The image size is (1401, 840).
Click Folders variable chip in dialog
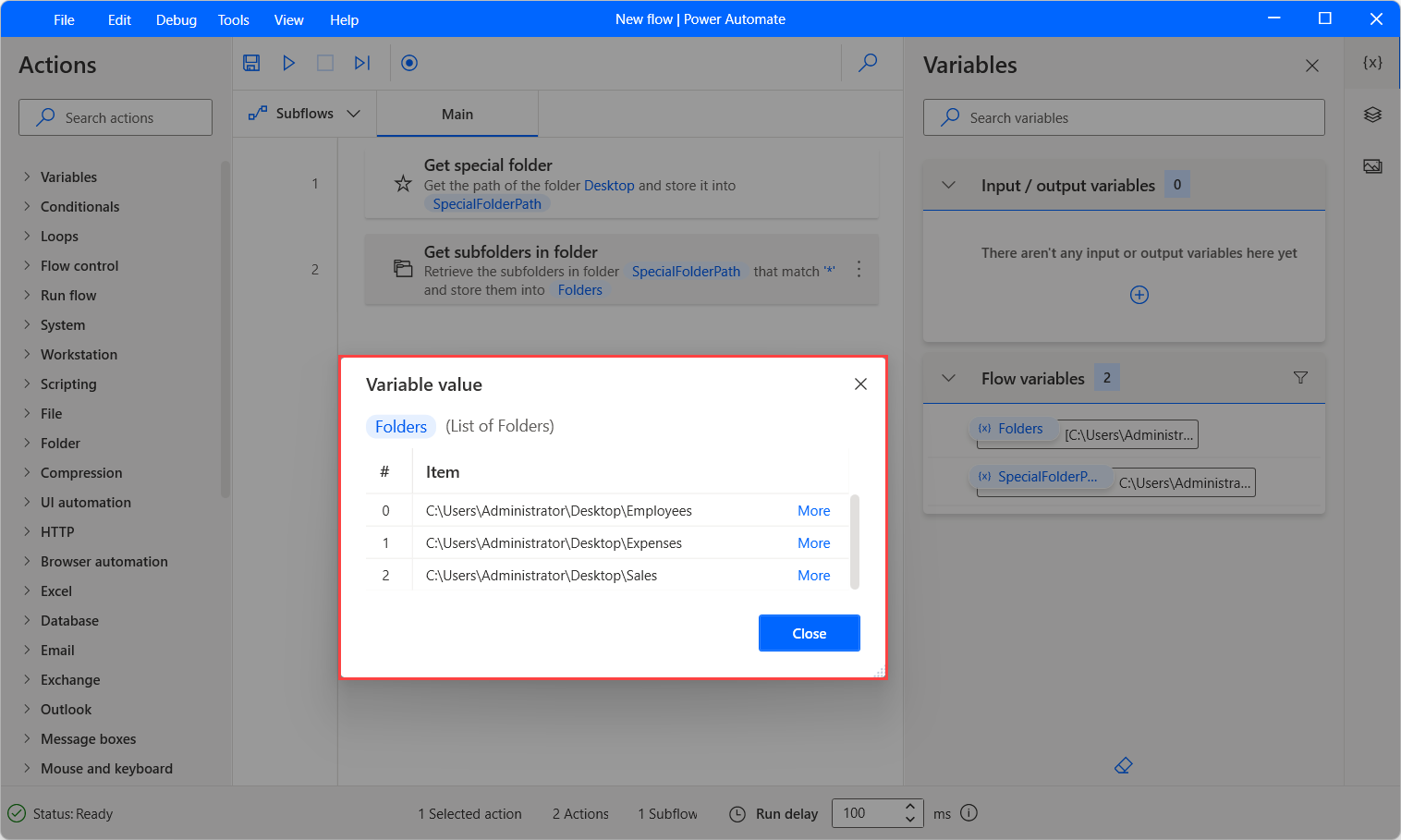tap(401, 426)
